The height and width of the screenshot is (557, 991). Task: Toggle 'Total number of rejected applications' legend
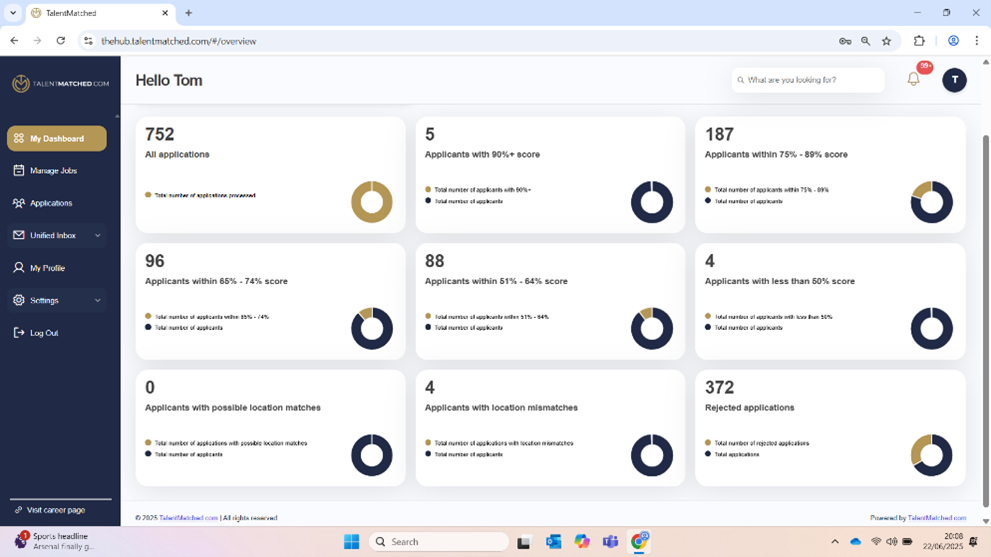coord(757,443)
